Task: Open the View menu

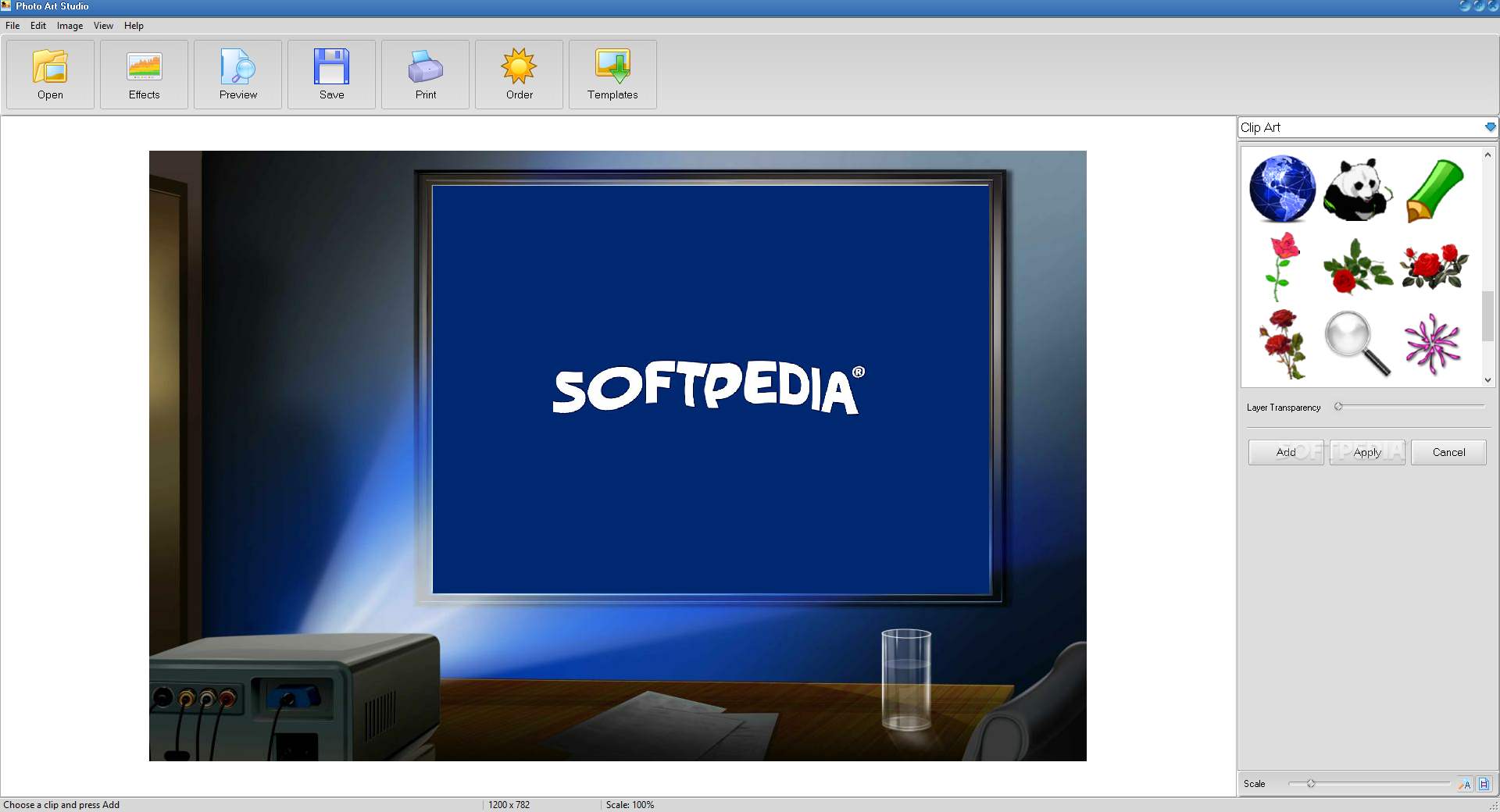Action: click(103, 26)
